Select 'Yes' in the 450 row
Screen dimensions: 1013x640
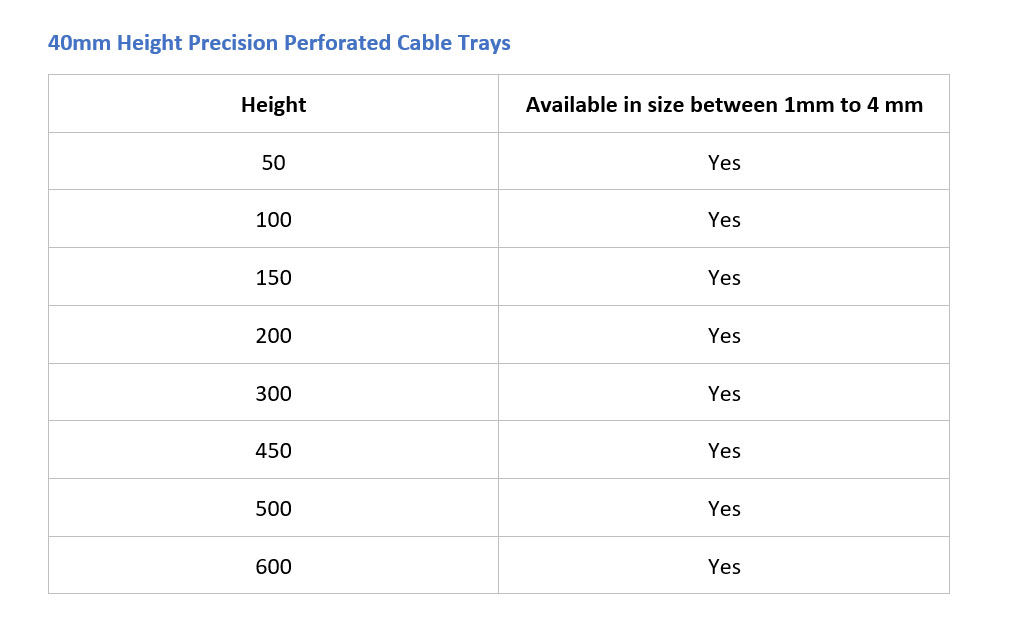click(724, 451)
